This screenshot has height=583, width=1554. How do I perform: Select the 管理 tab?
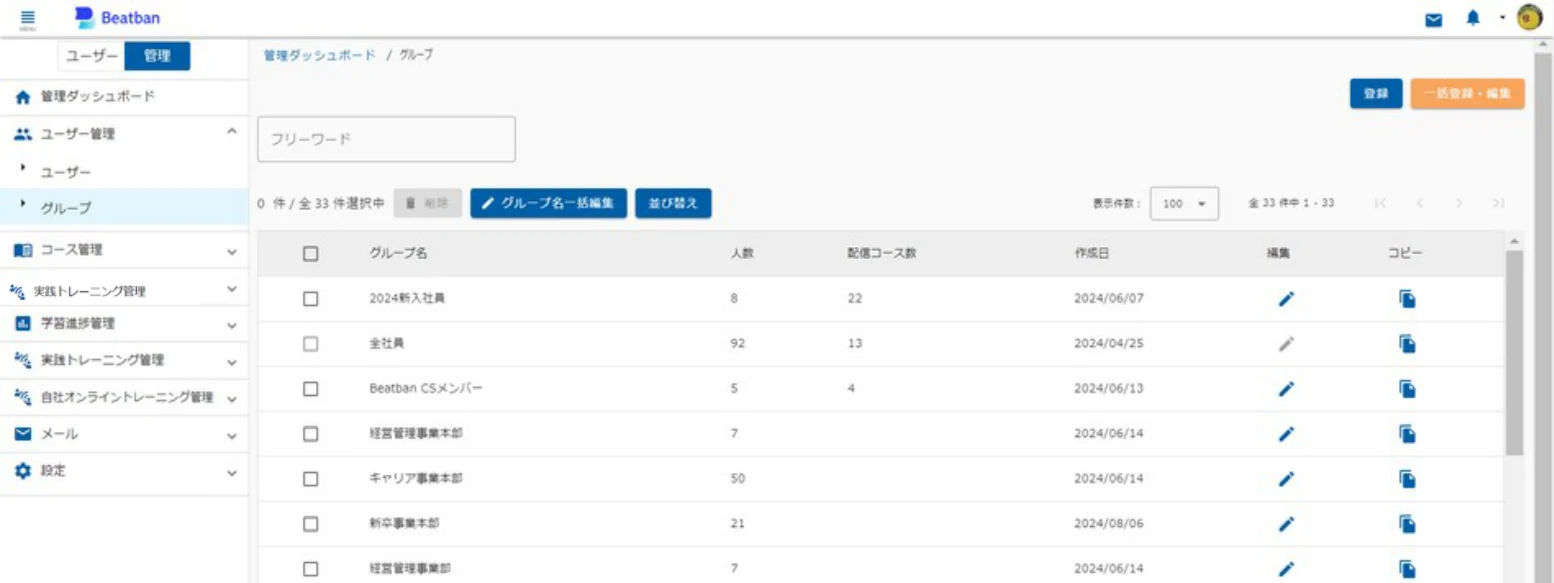tap(157, 57)
